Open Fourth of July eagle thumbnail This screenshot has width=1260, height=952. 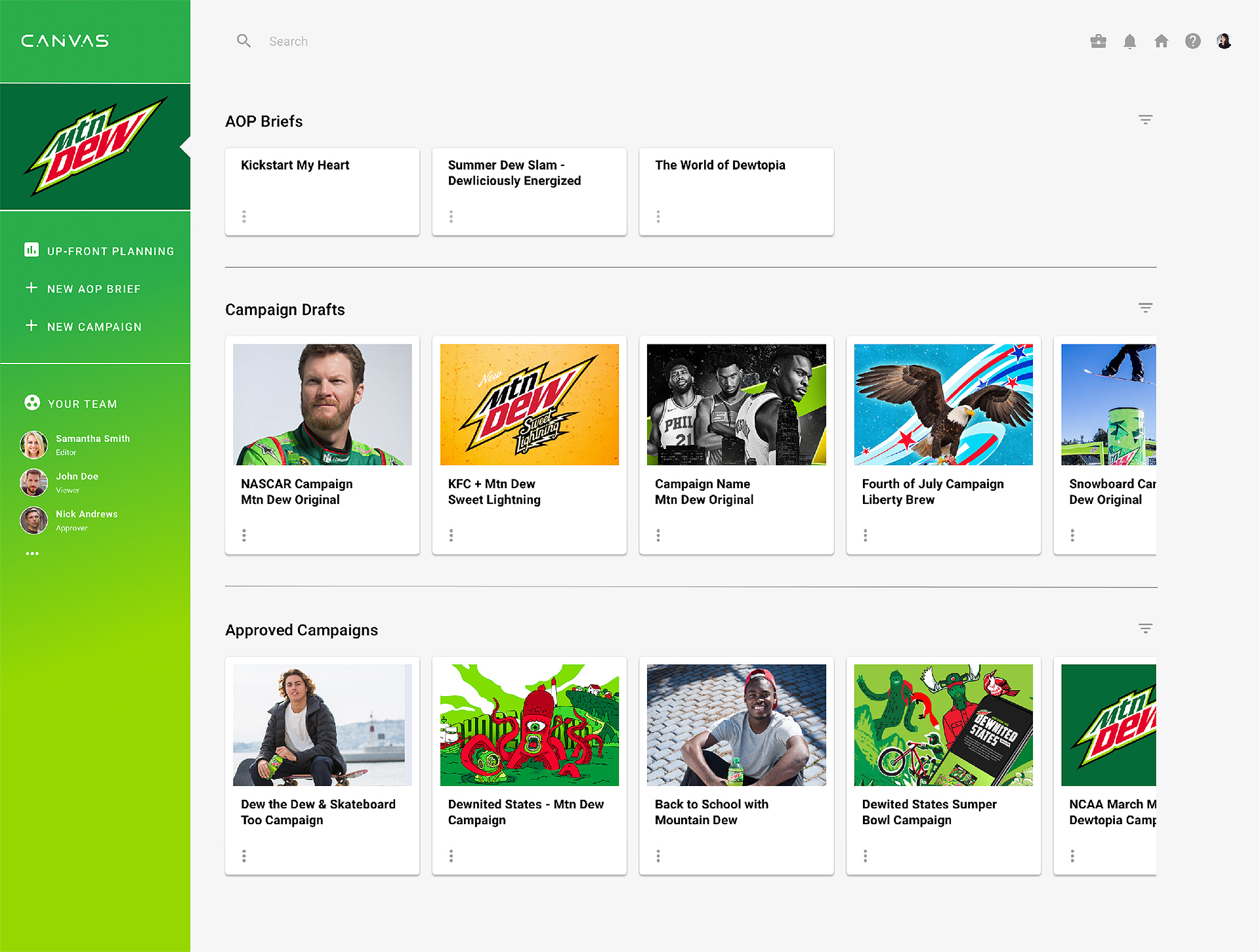pyautogui.click(x=943, y=405)
